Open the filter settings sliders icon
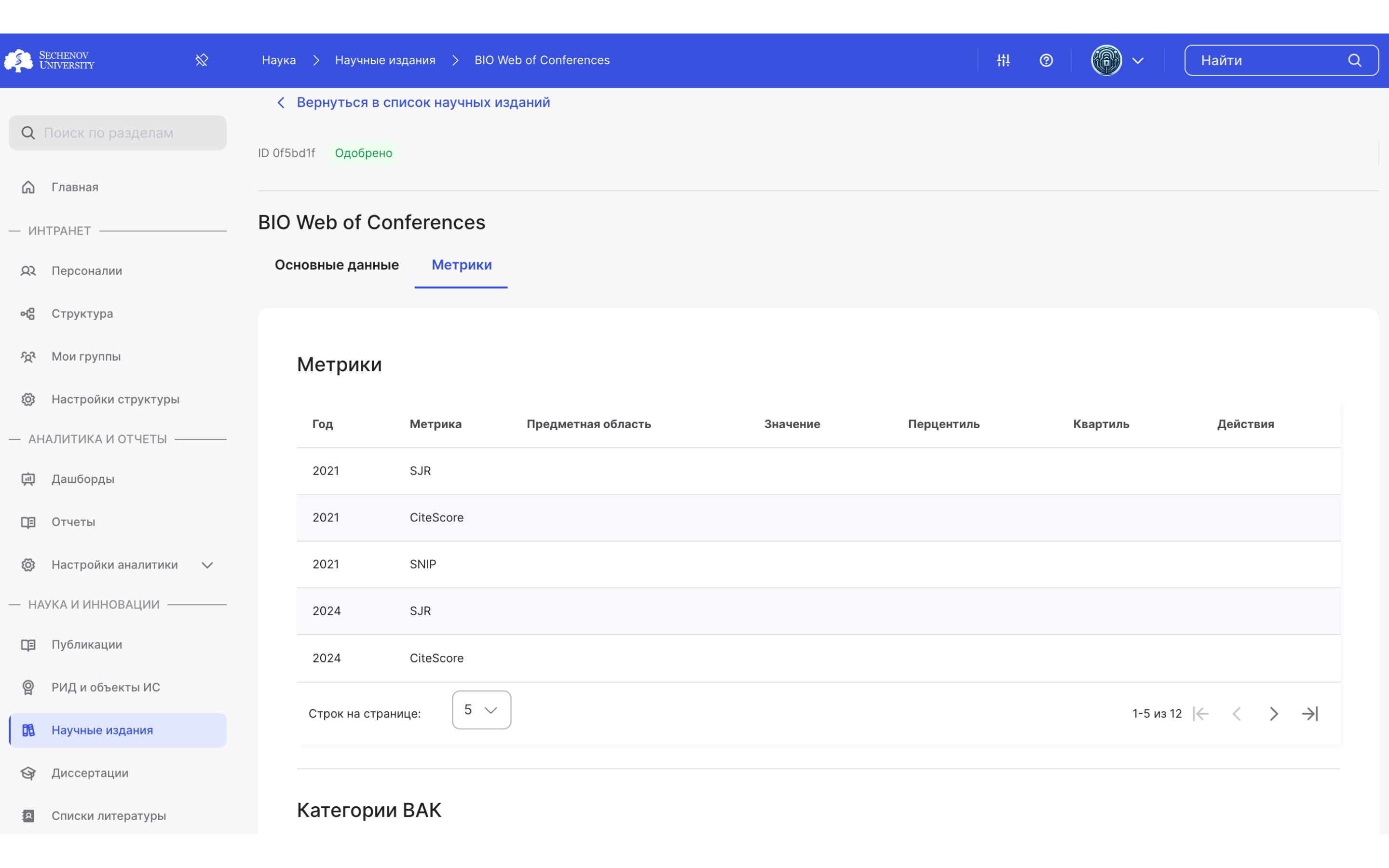The image size is (1389, 868). tap(1003, 60)
